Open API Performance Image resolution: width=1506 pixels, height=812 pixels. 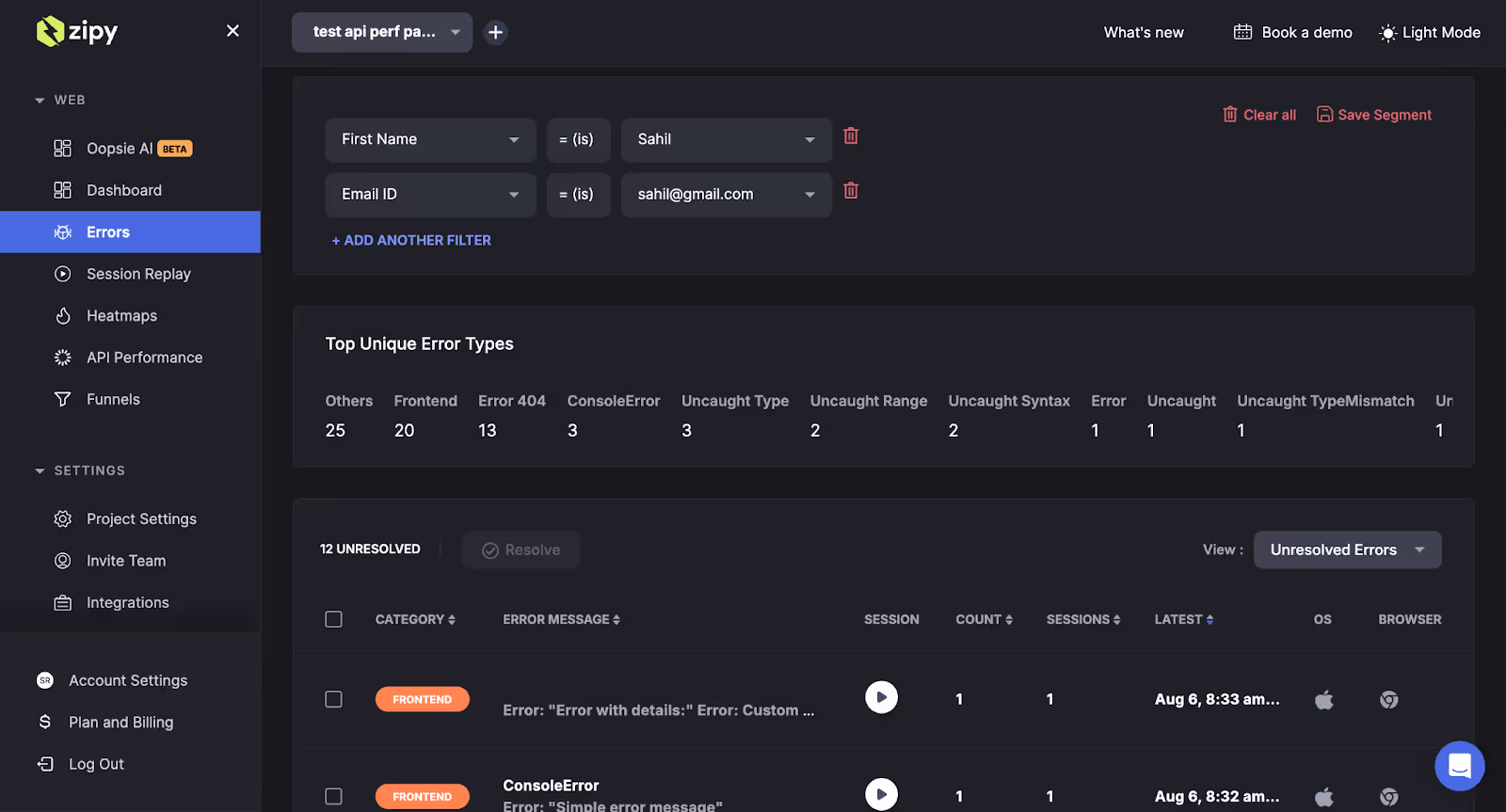[130, 358]
